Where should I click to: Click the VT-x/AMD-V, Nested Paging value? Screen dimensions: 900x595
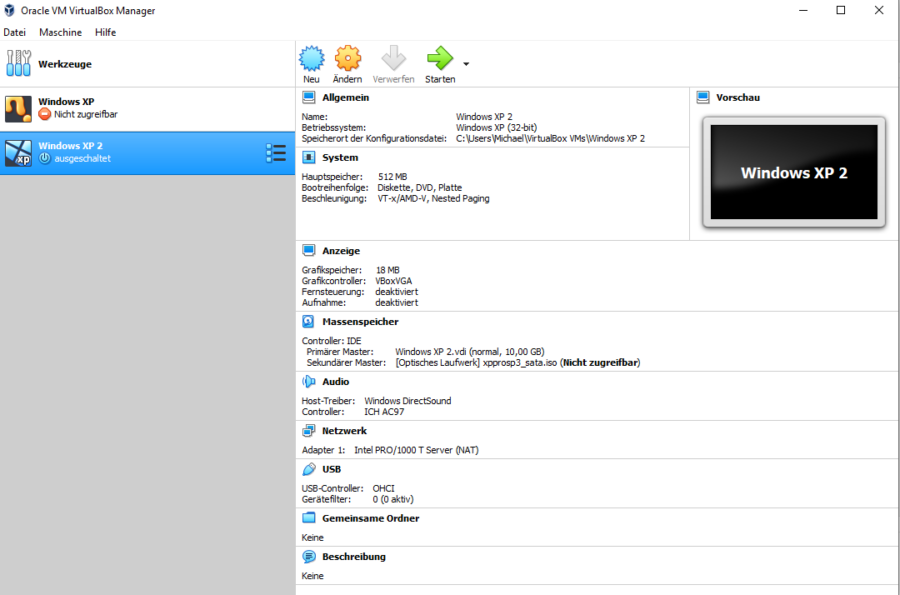pyautogui.click(x=433, y=199)
